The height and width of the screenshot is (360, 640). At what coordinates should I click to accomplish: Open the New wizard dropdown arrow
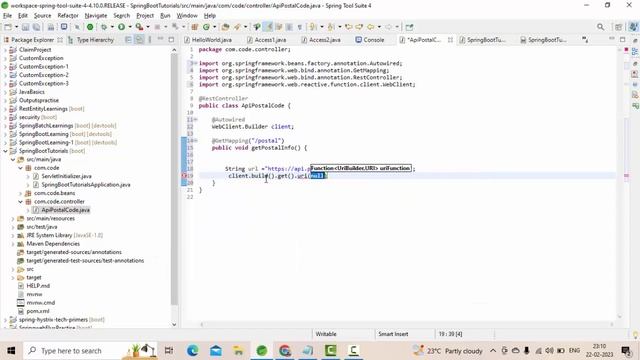point(16,27)
